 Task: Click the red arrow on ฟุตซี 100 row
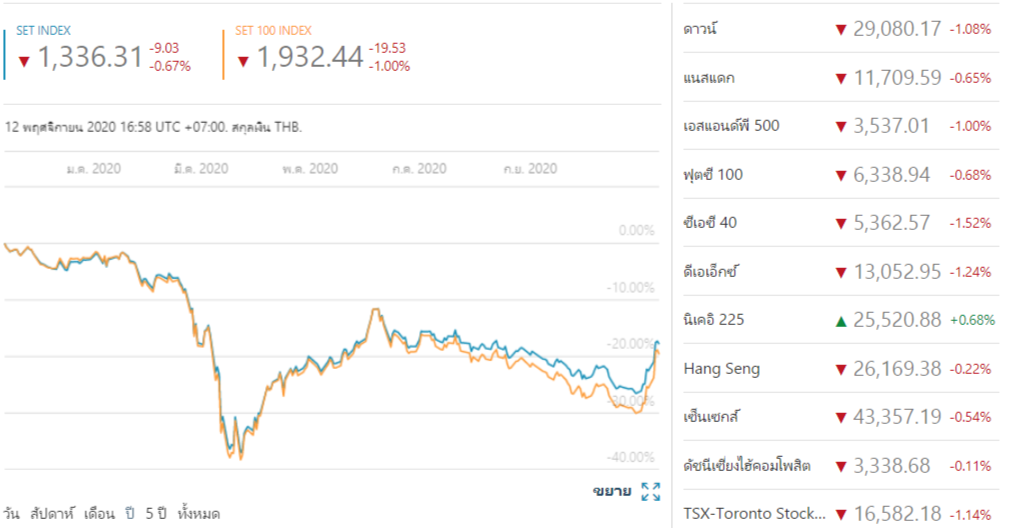841,176
